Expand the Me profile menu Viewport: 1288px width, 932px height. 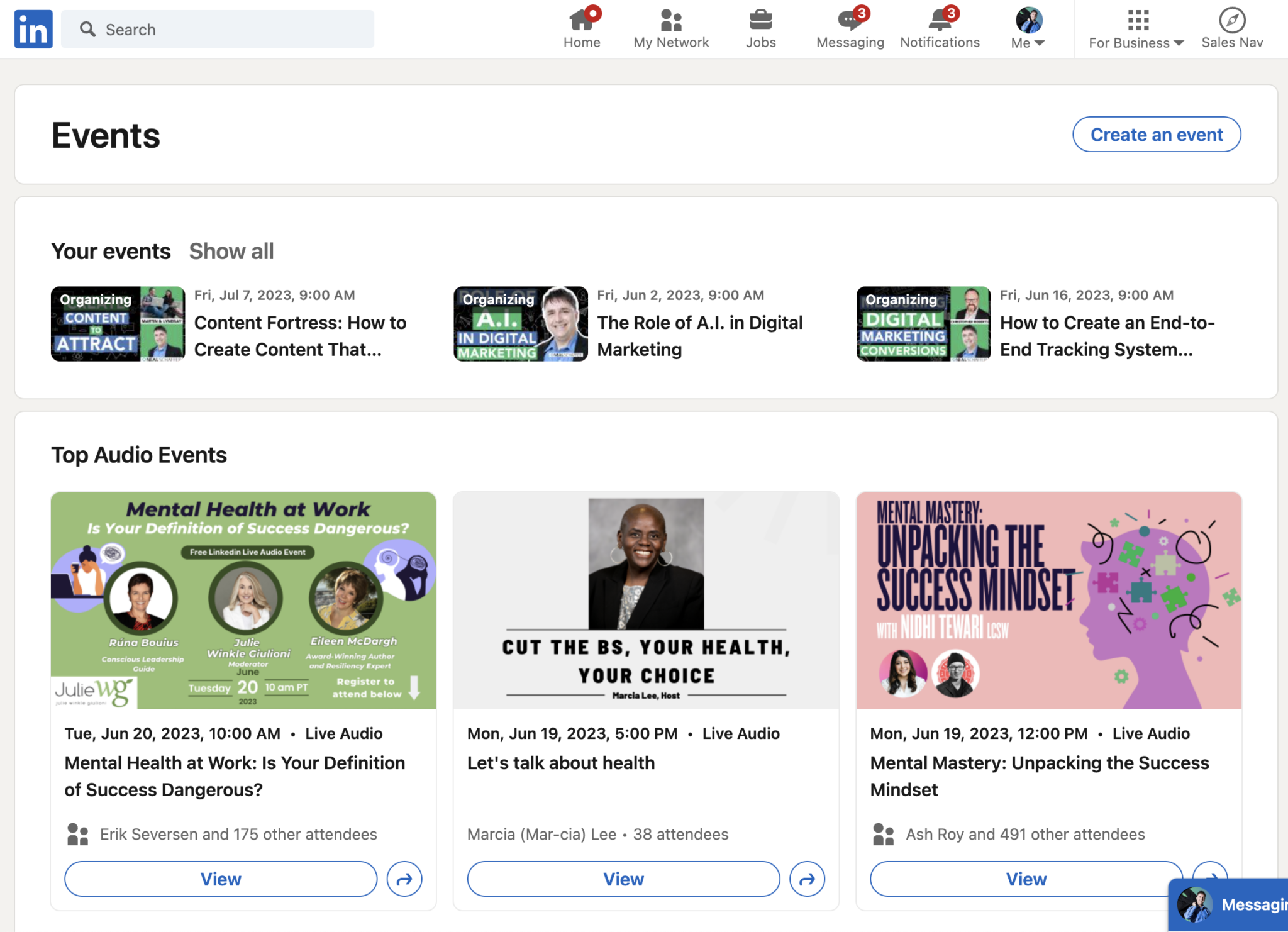pos(1028,29)
